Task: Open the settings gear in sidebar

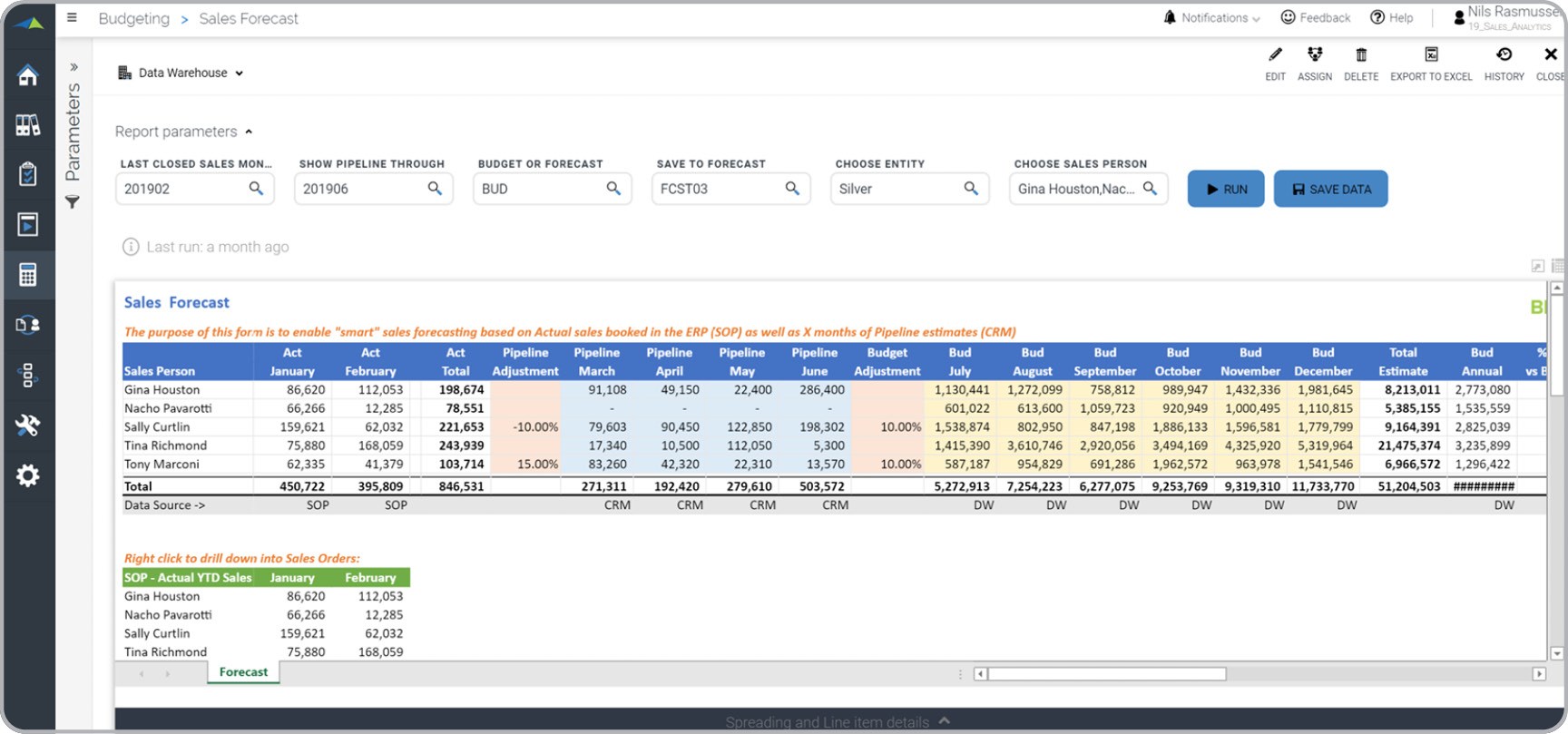Action: [28, 475]
